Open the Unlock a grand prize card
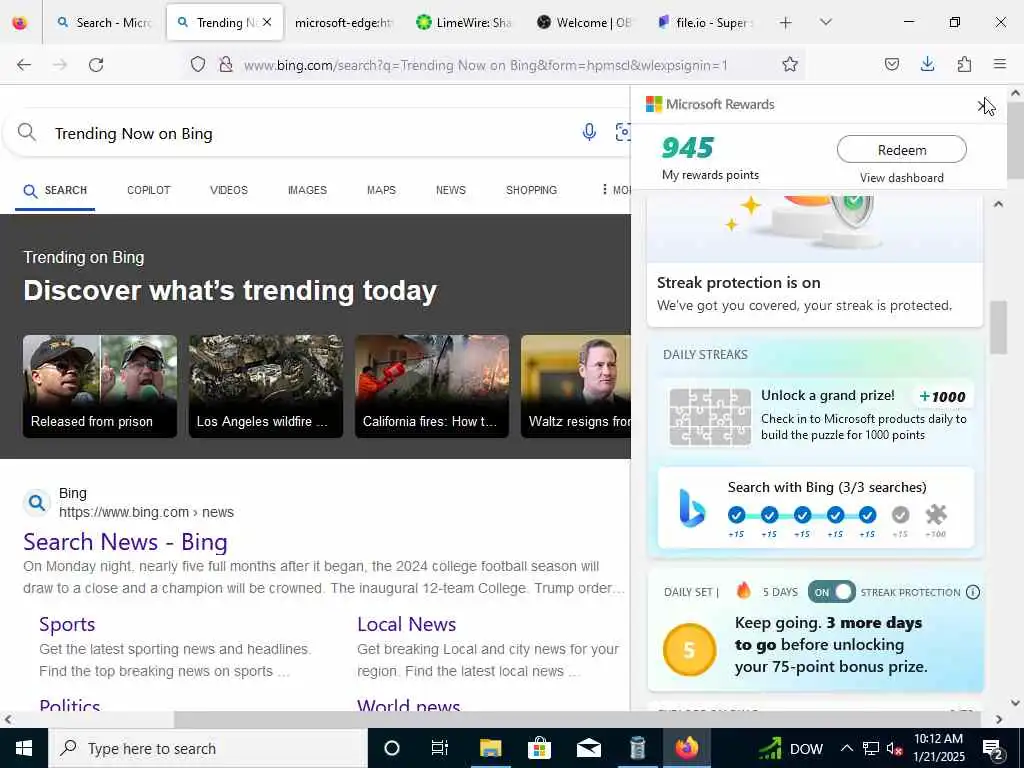This screenshot has height=768, width=1024. 816,415
